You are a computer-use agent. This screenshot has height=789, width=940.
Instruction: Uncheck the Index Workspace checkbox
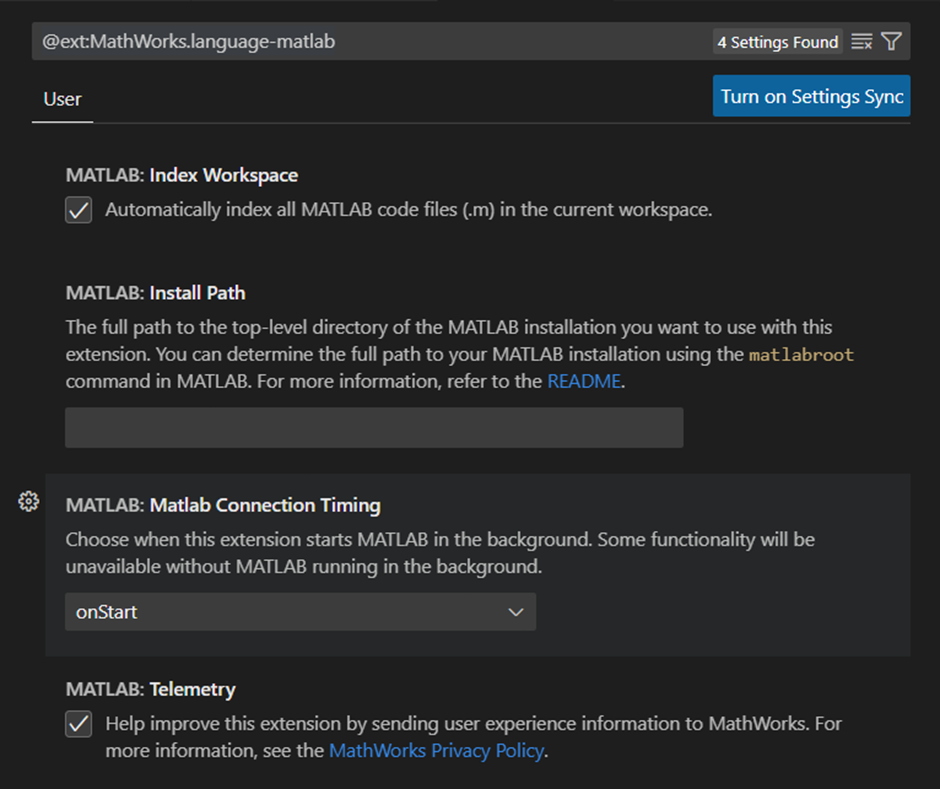[x=79, y=211]
